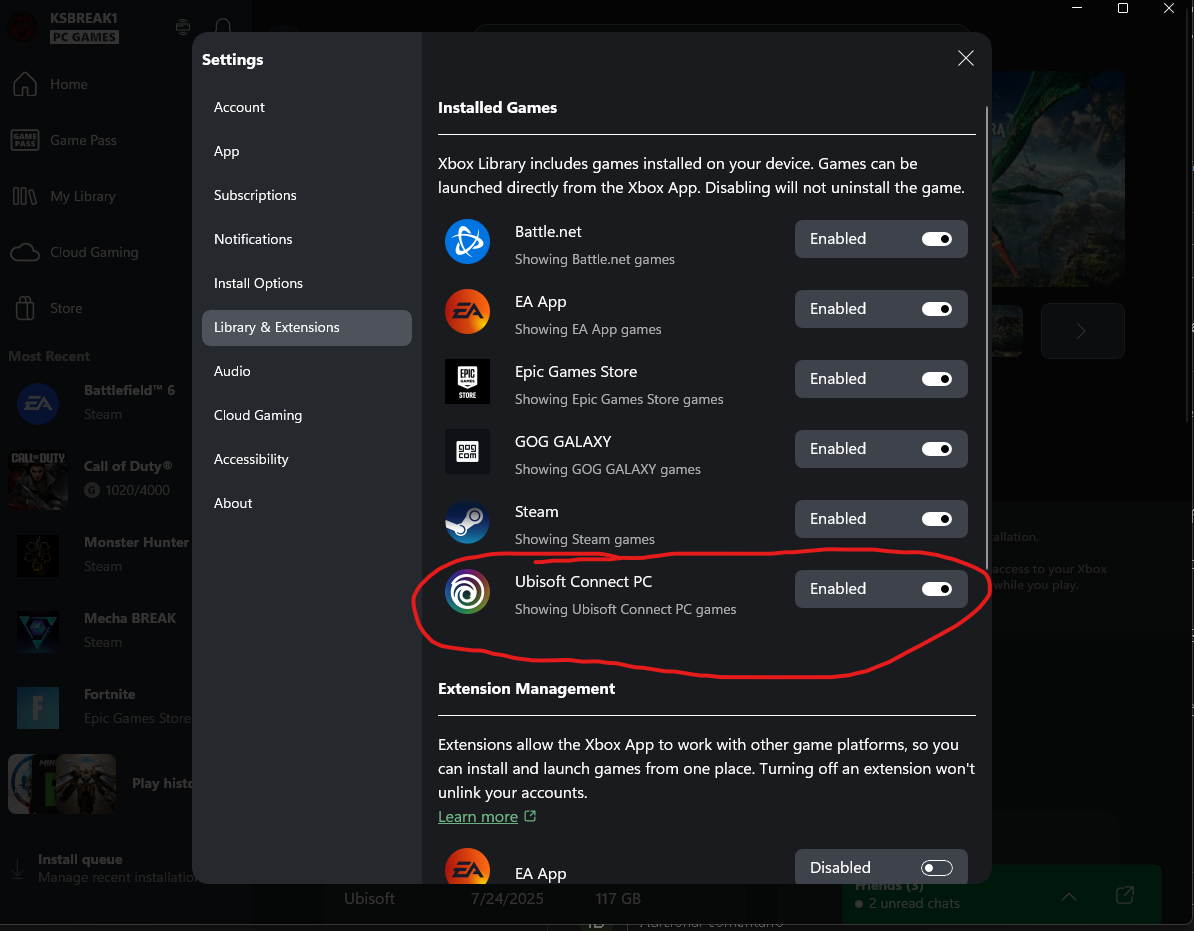Screen dimensions: 1194x931
Task: Expand the friends chat panel chevron
Action: pos(1069,896)
